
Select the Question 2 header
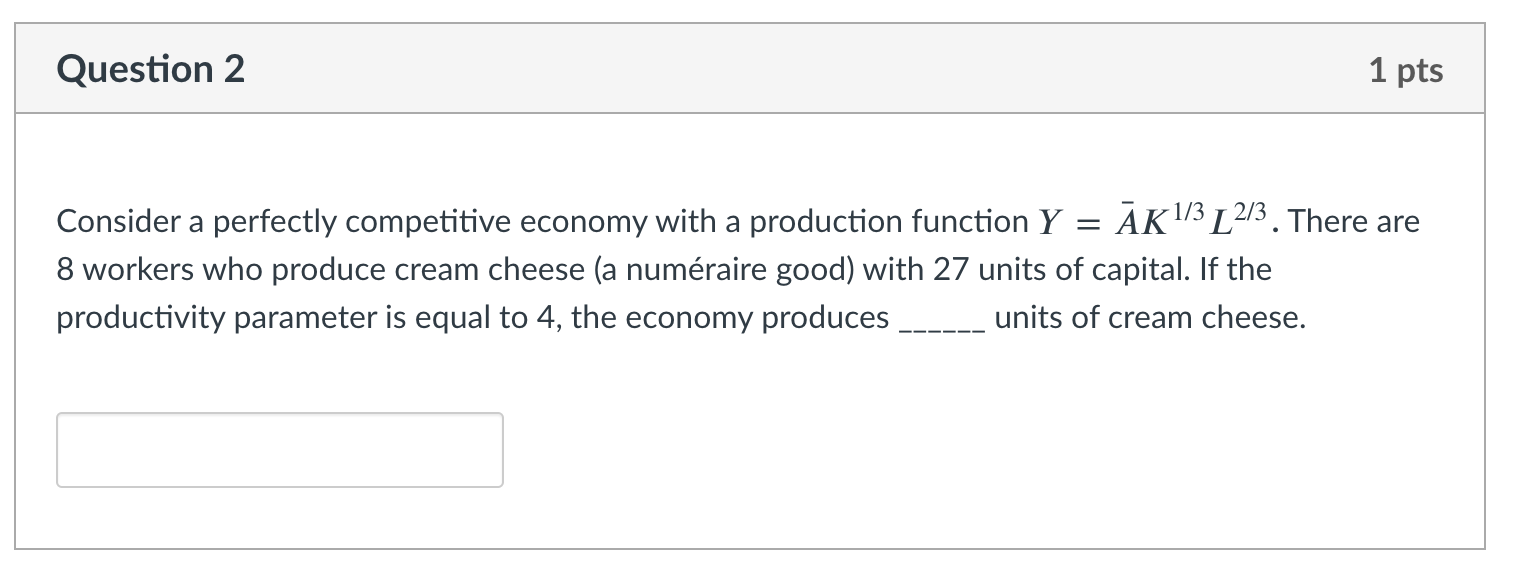[150, 68]
